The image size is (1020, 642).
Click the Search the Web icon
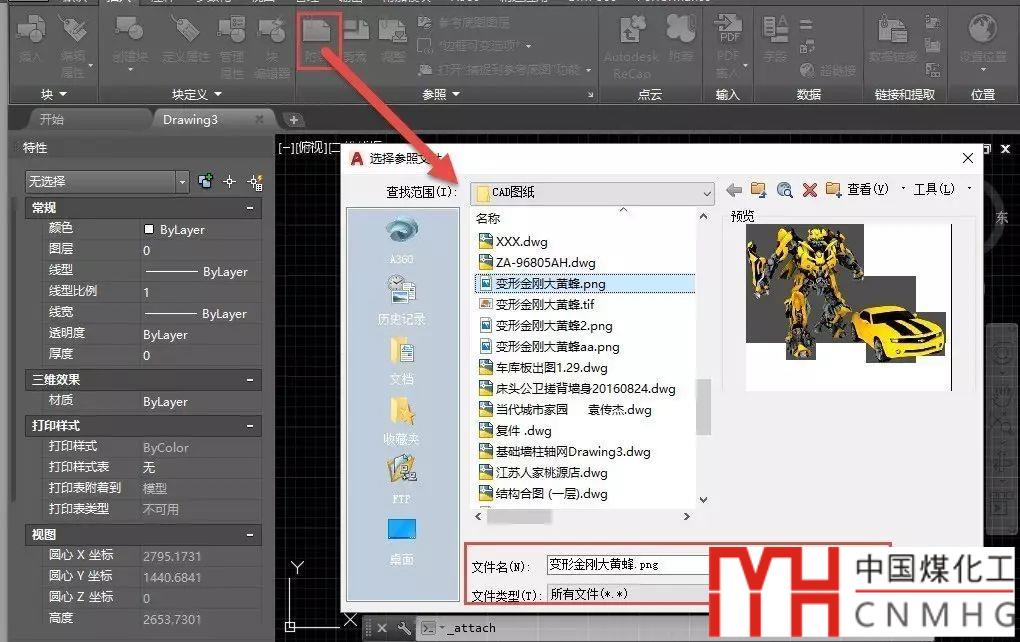point(784,189)
